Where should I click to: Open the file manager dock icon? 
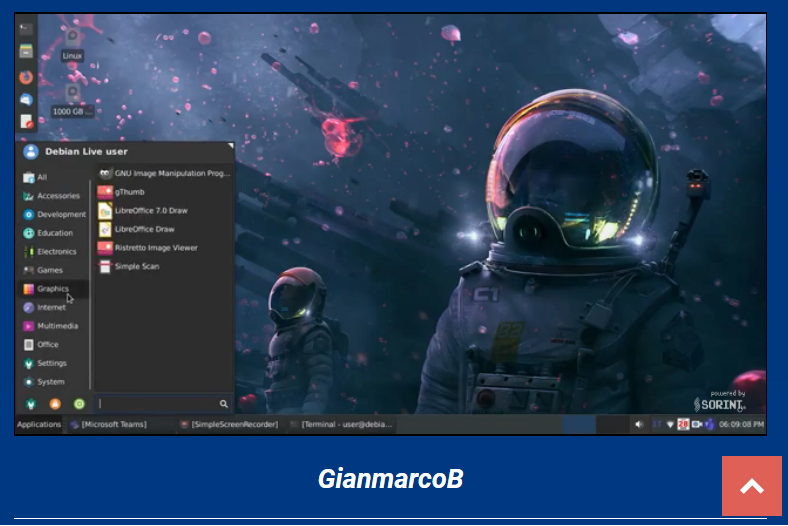pos(26,51)
